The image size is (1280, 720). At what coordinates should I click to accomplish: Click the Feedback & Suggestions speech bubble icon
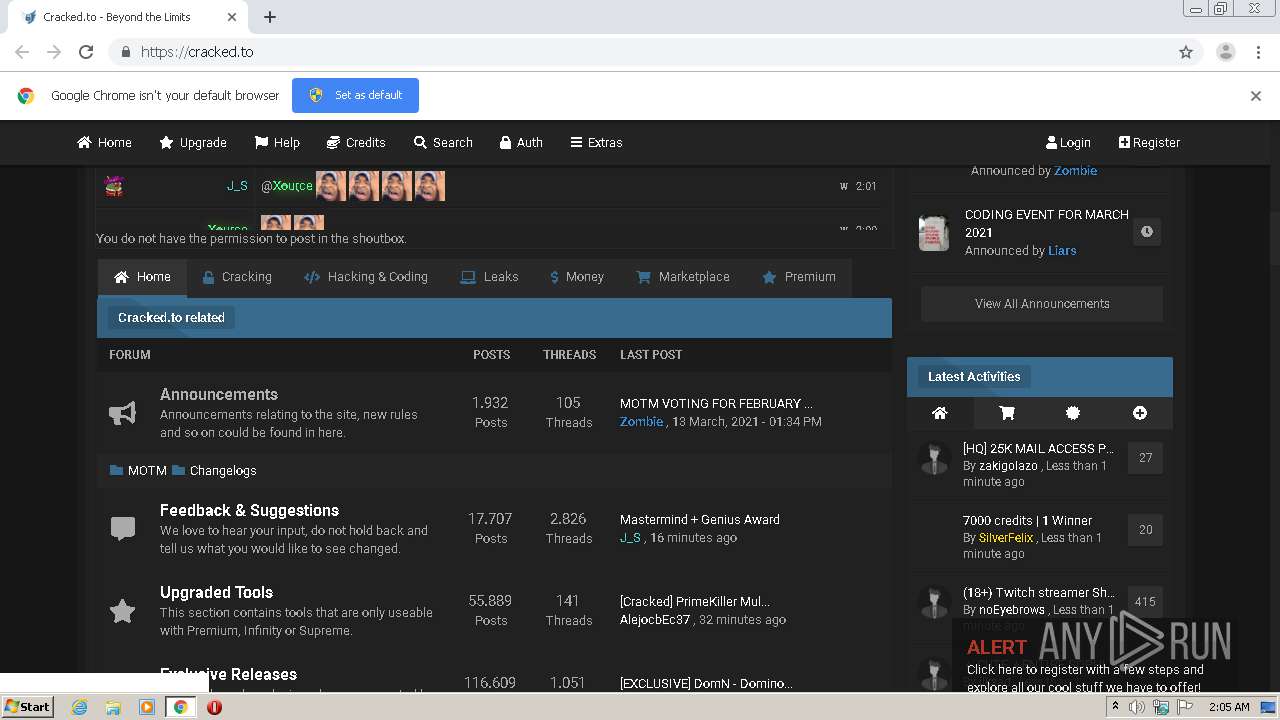[x=122, y=529]
